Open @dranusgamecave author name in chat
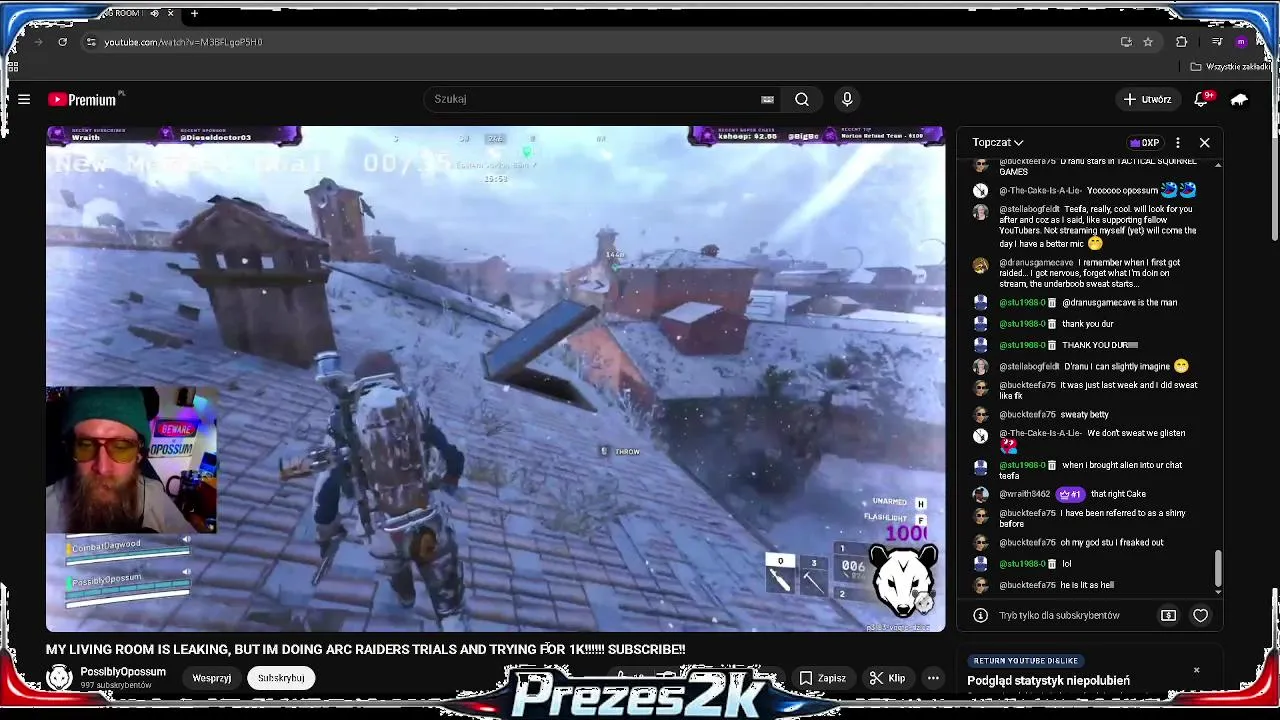 coord(1036,263)
